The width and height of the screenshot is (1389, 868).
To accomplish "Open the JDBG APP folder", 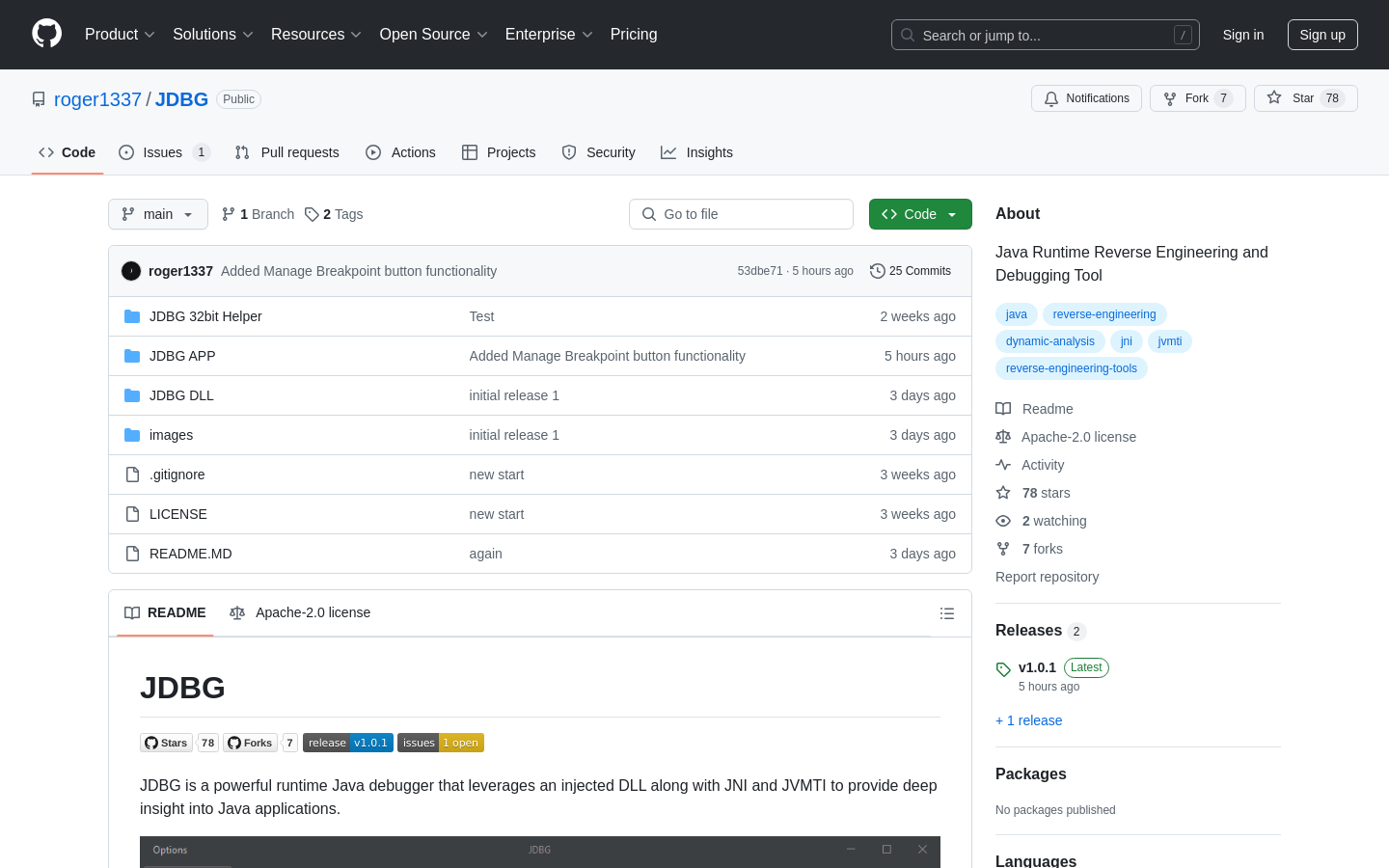I will [182, 356].
